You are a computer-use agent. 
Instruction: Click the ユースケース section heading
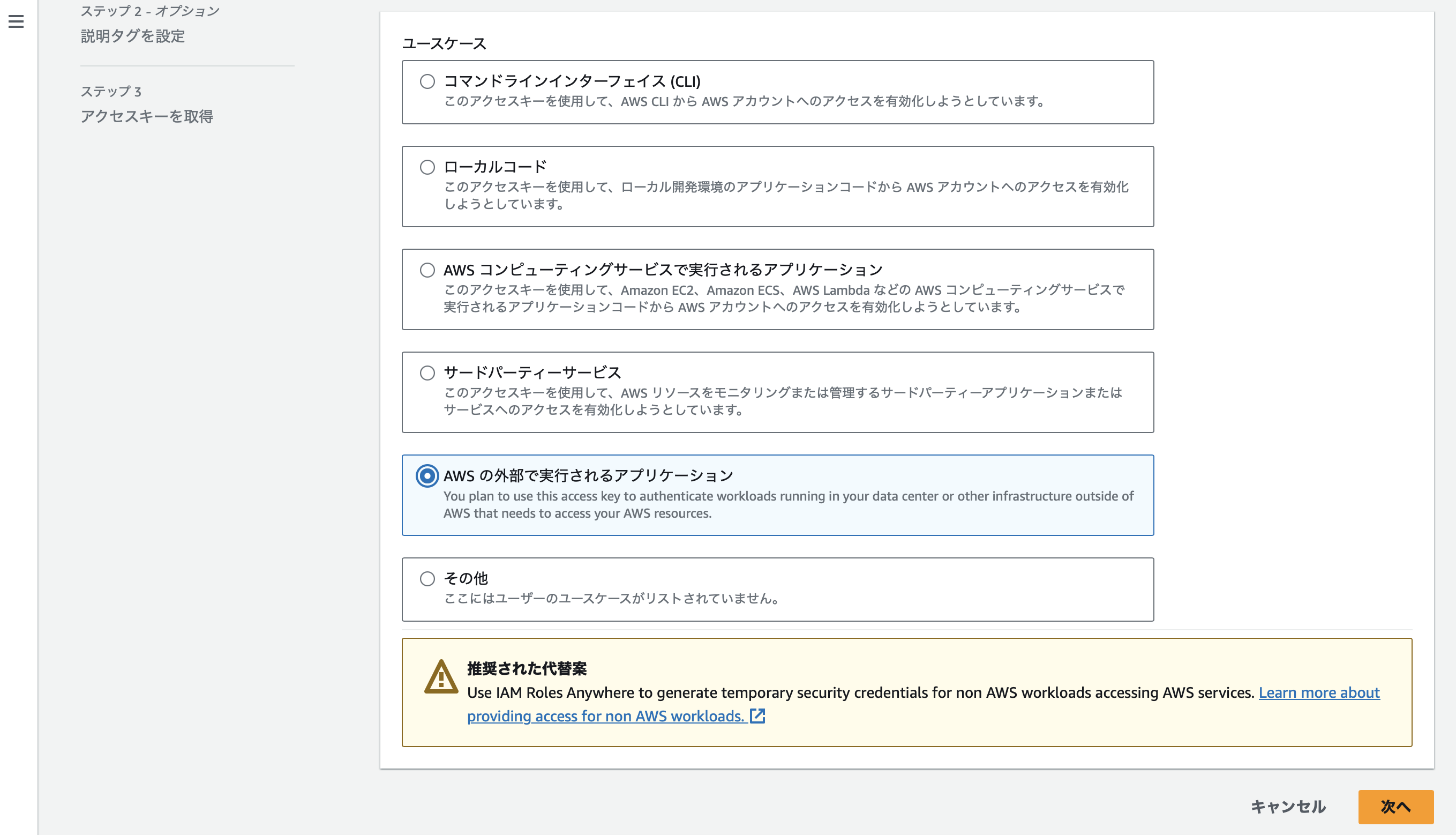444,43
